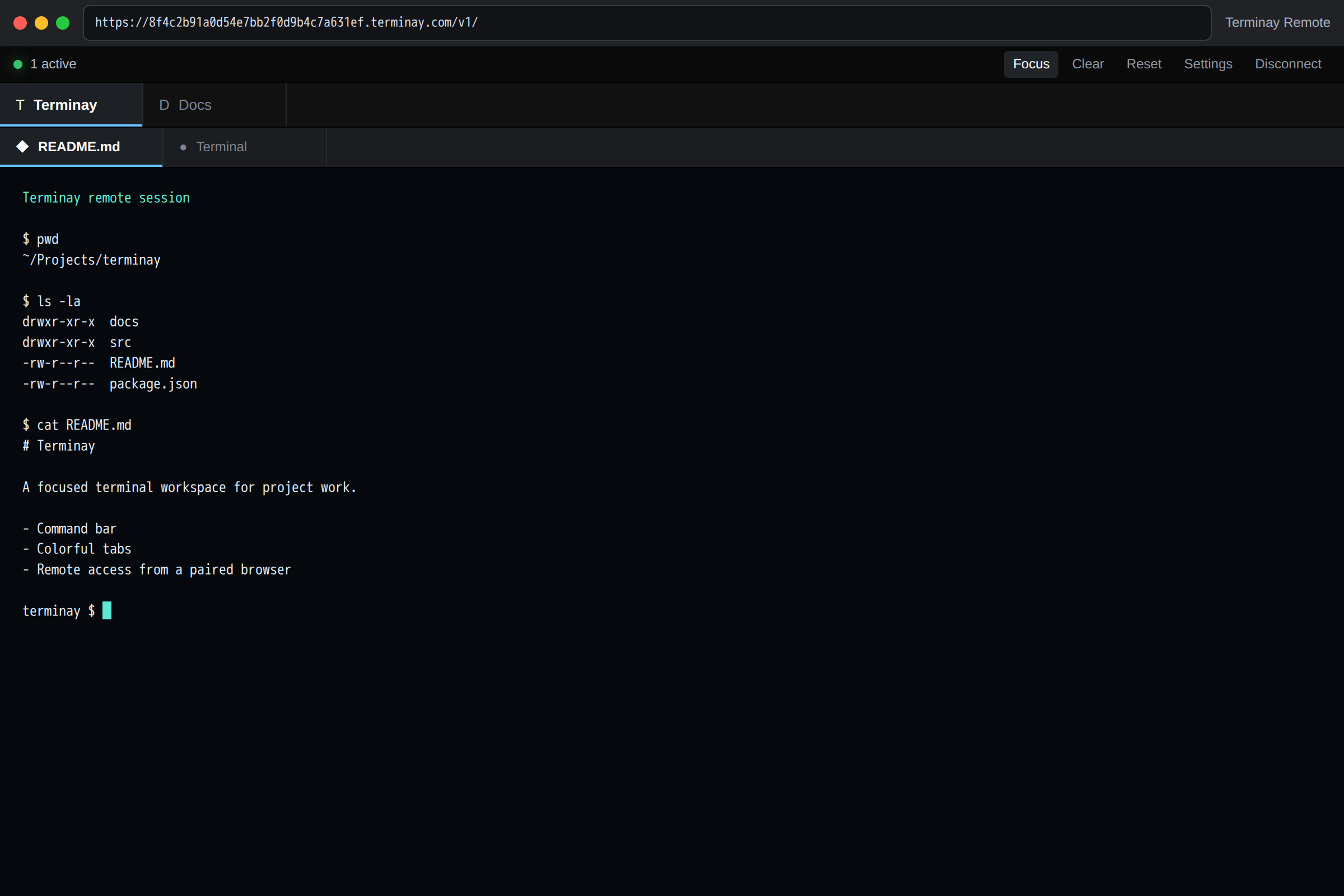Viewport: 1344px width, 896px height.
Task: Click the '$ ls -la' command line
Action: (52, 301)
